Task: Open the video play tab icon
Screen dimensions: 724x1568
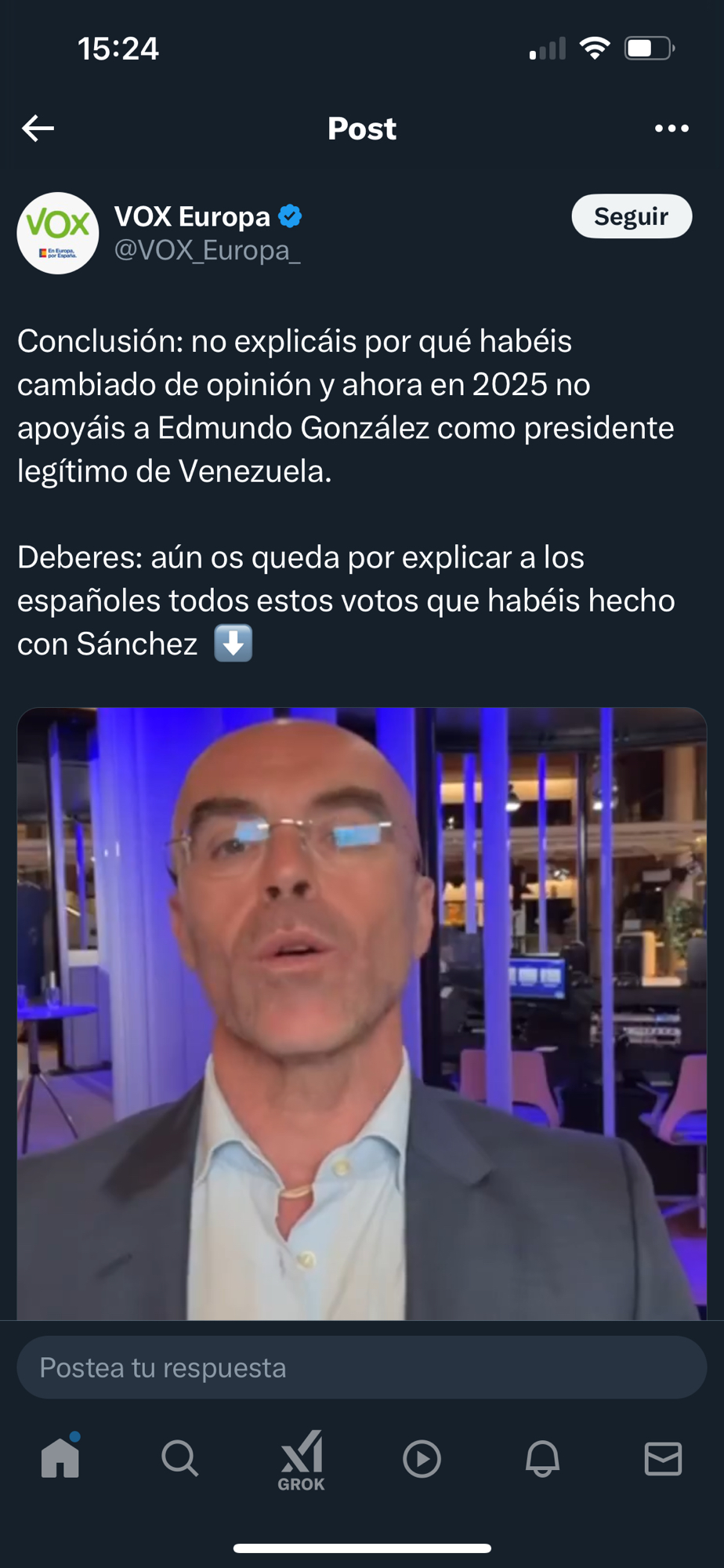Action: click(422, 1458)
